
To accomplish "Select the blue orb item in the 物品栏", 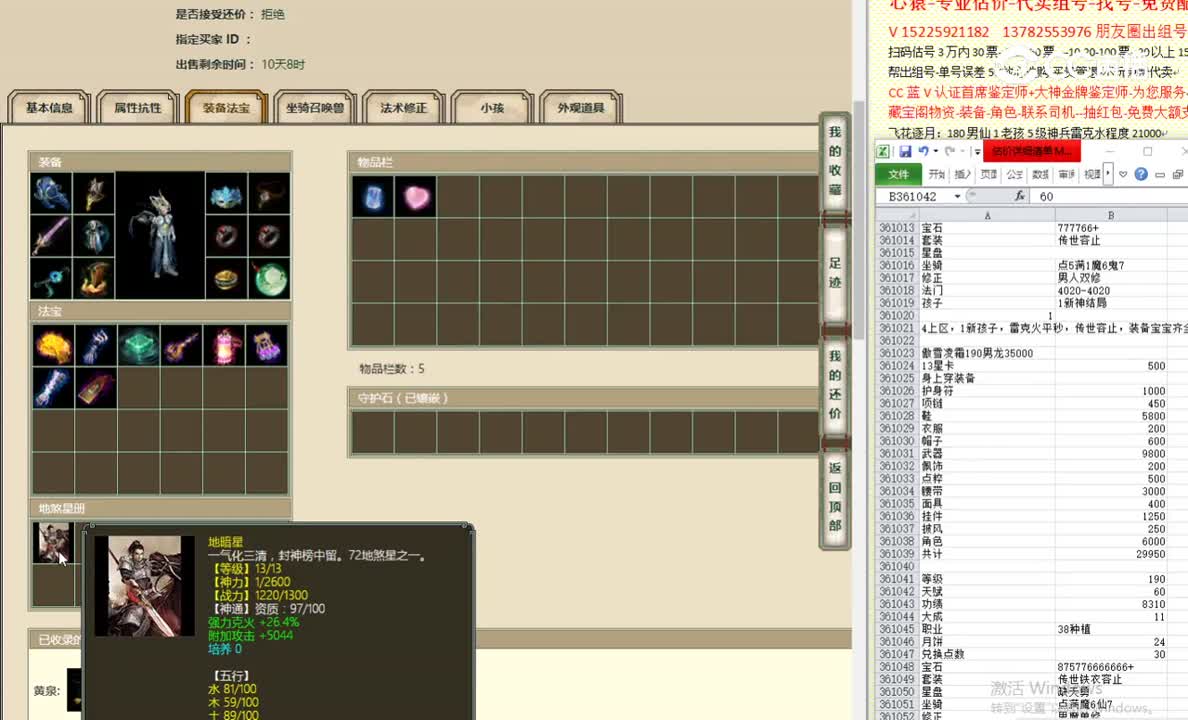I will point(371,196).
